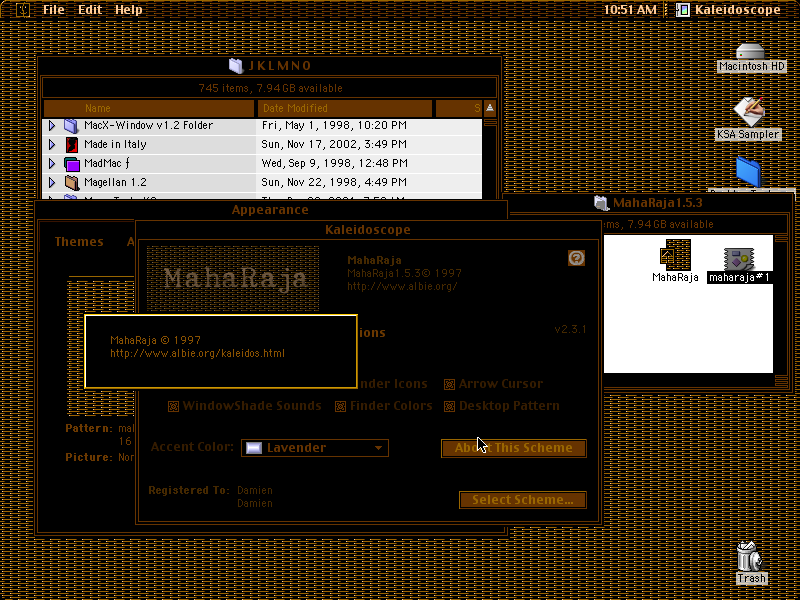Click the Made in Italy item icon
The image size is (800, 600).
pos(71,144)
